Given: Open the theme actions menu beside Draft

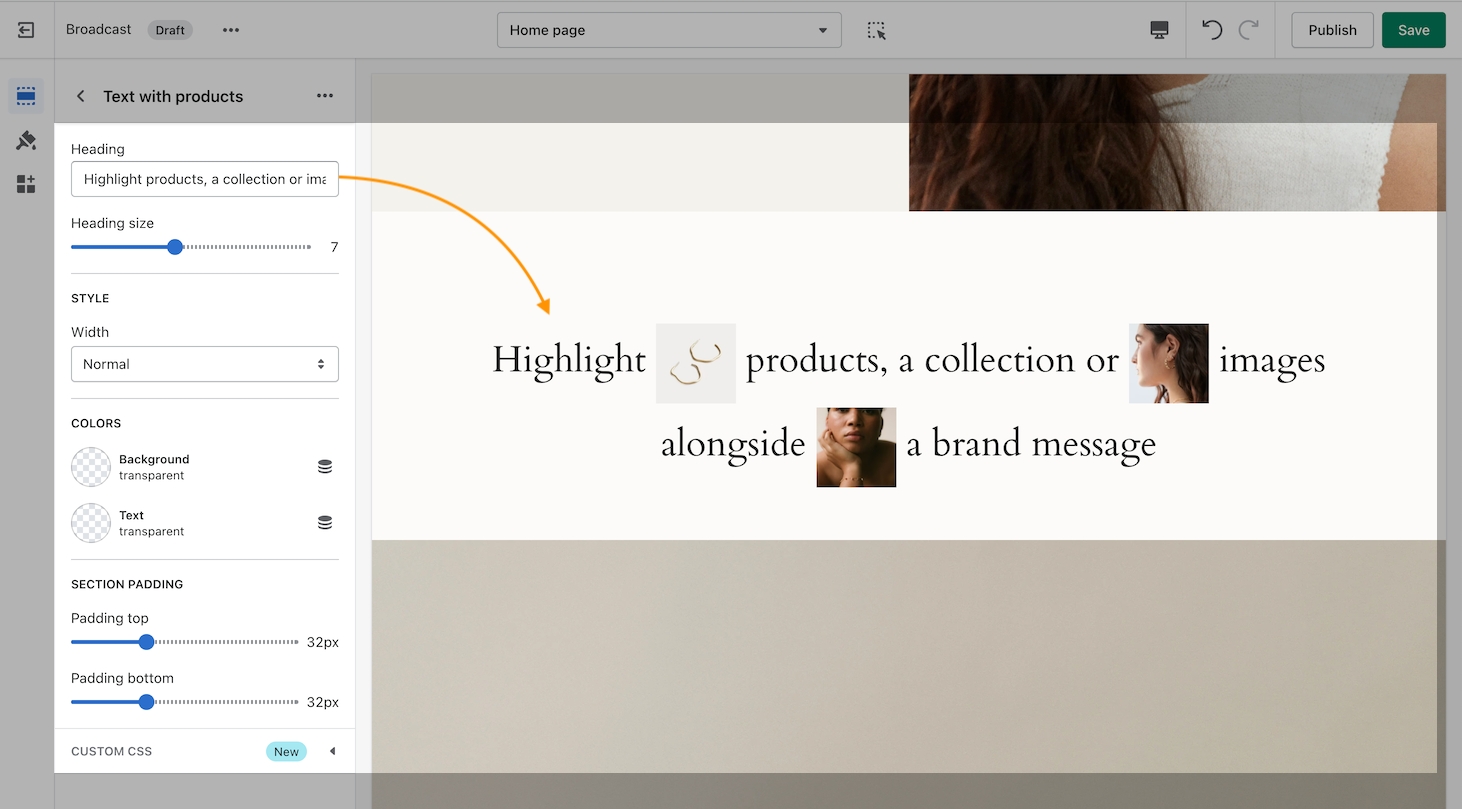Looking at the screenshot, I should tap(231, 30).
